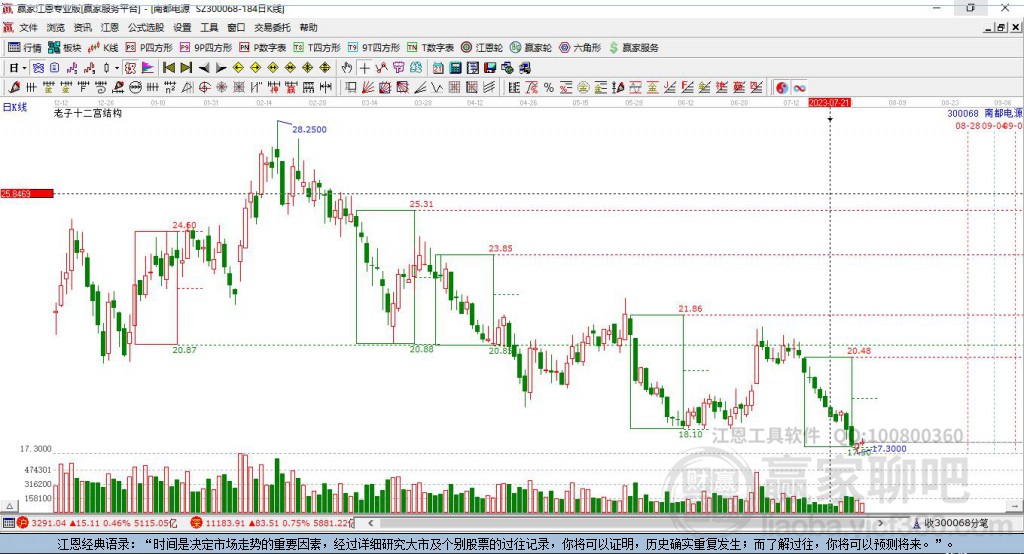Select the hand pan tool
1024x554 pixels.
tap(347, 68)
